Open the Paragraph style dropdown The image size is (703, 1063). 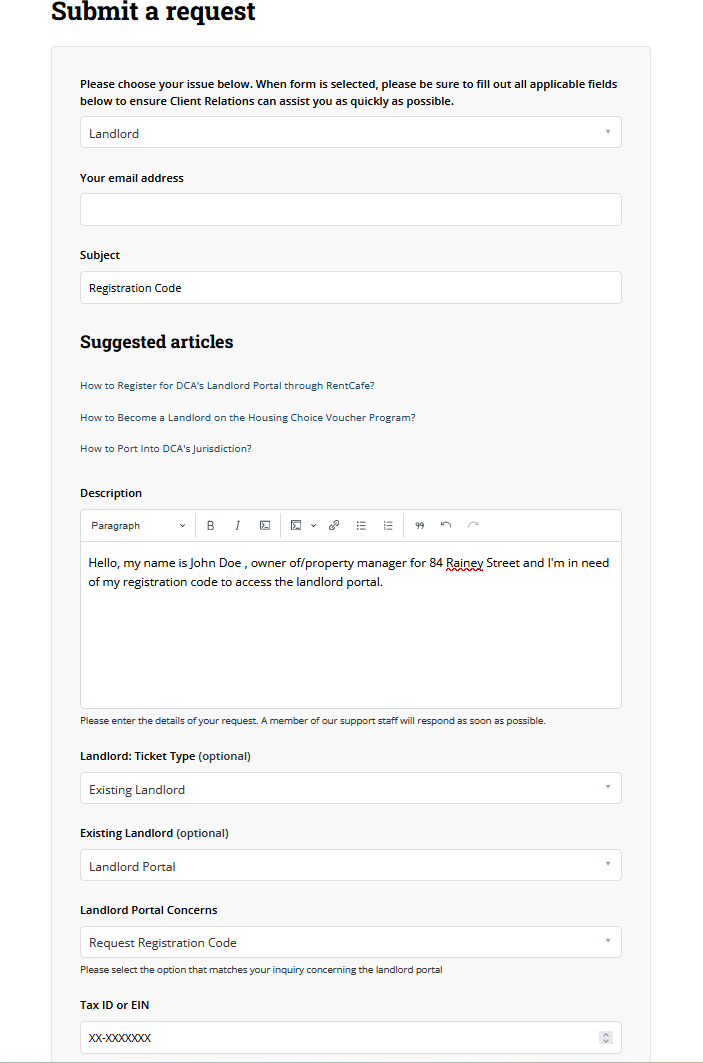click(x=138, y=526)
